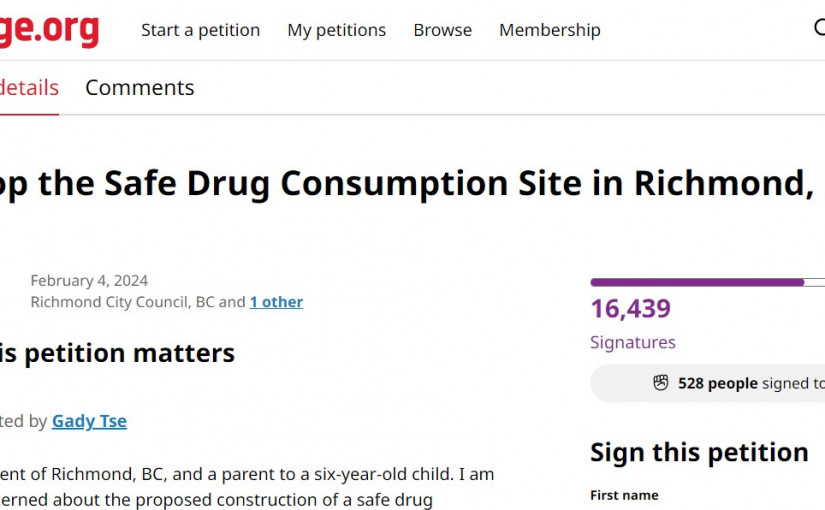Image resolution: width=825 pixels, height=510 pixels.
Task: Select Membership in the top navigation
Action: 549,30
